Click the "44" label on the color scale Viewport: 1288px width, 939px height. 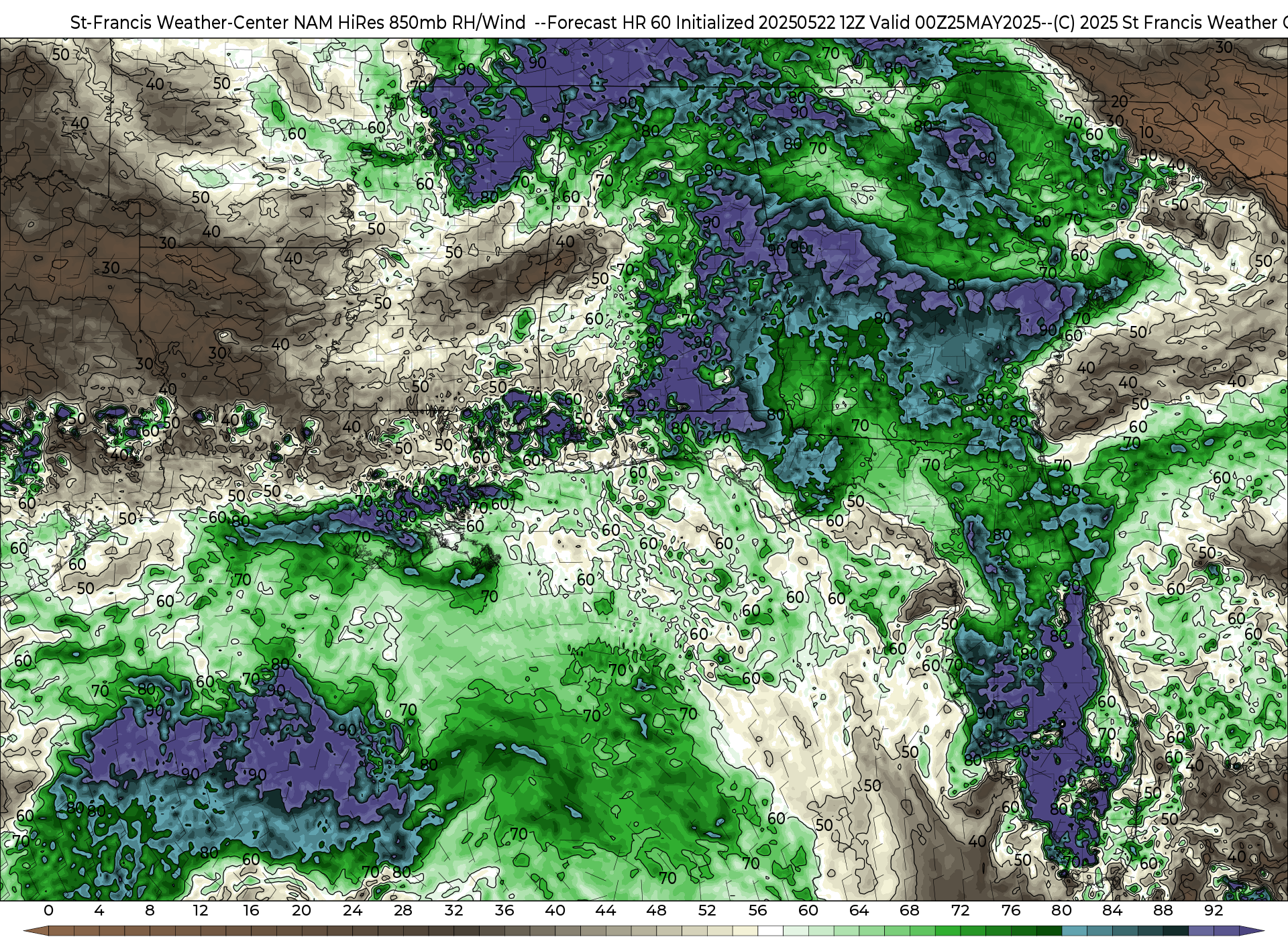pyautogui.click(x=606, y=910)
